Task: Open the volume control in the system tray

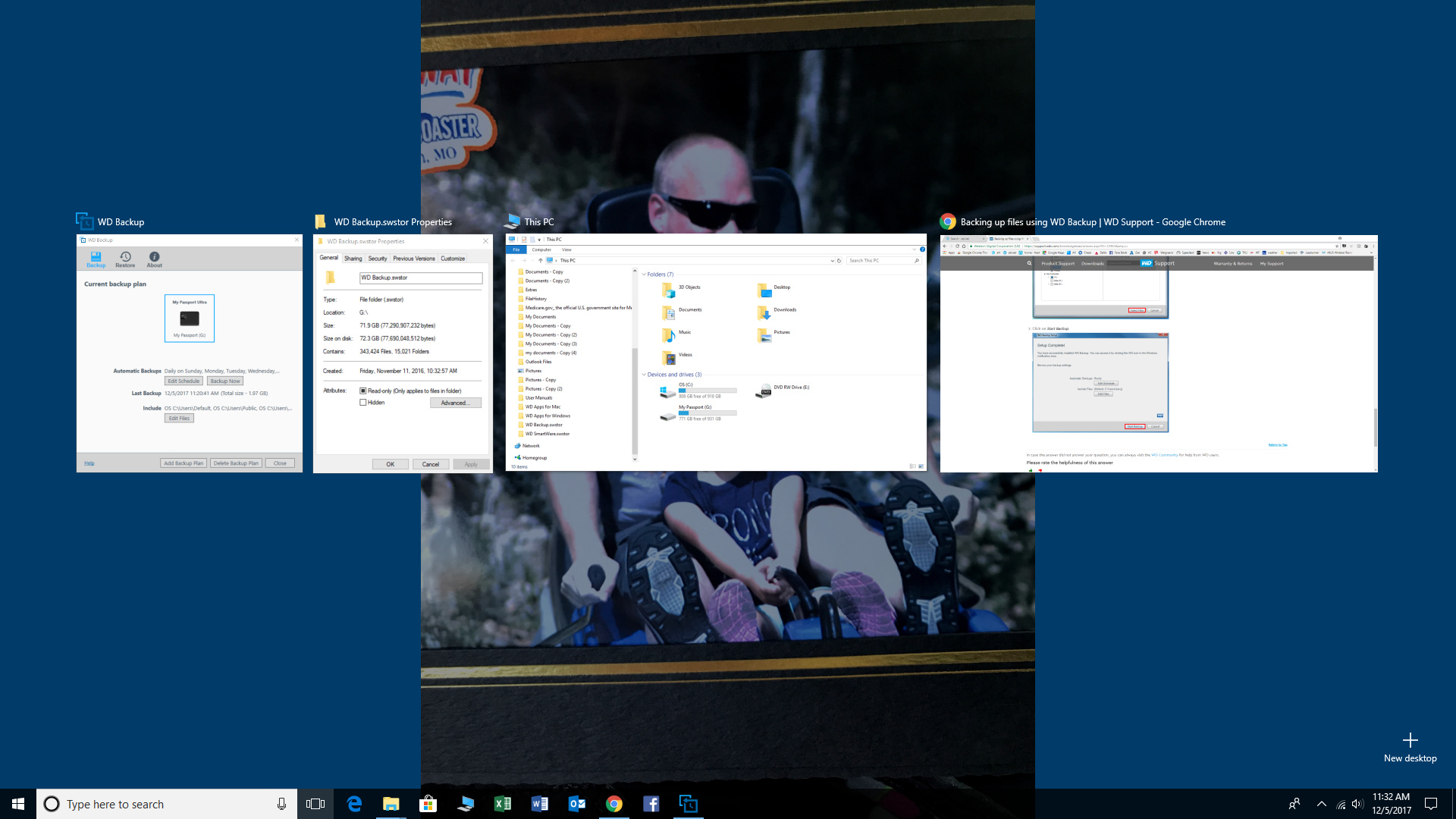Action: point(1357,804)
